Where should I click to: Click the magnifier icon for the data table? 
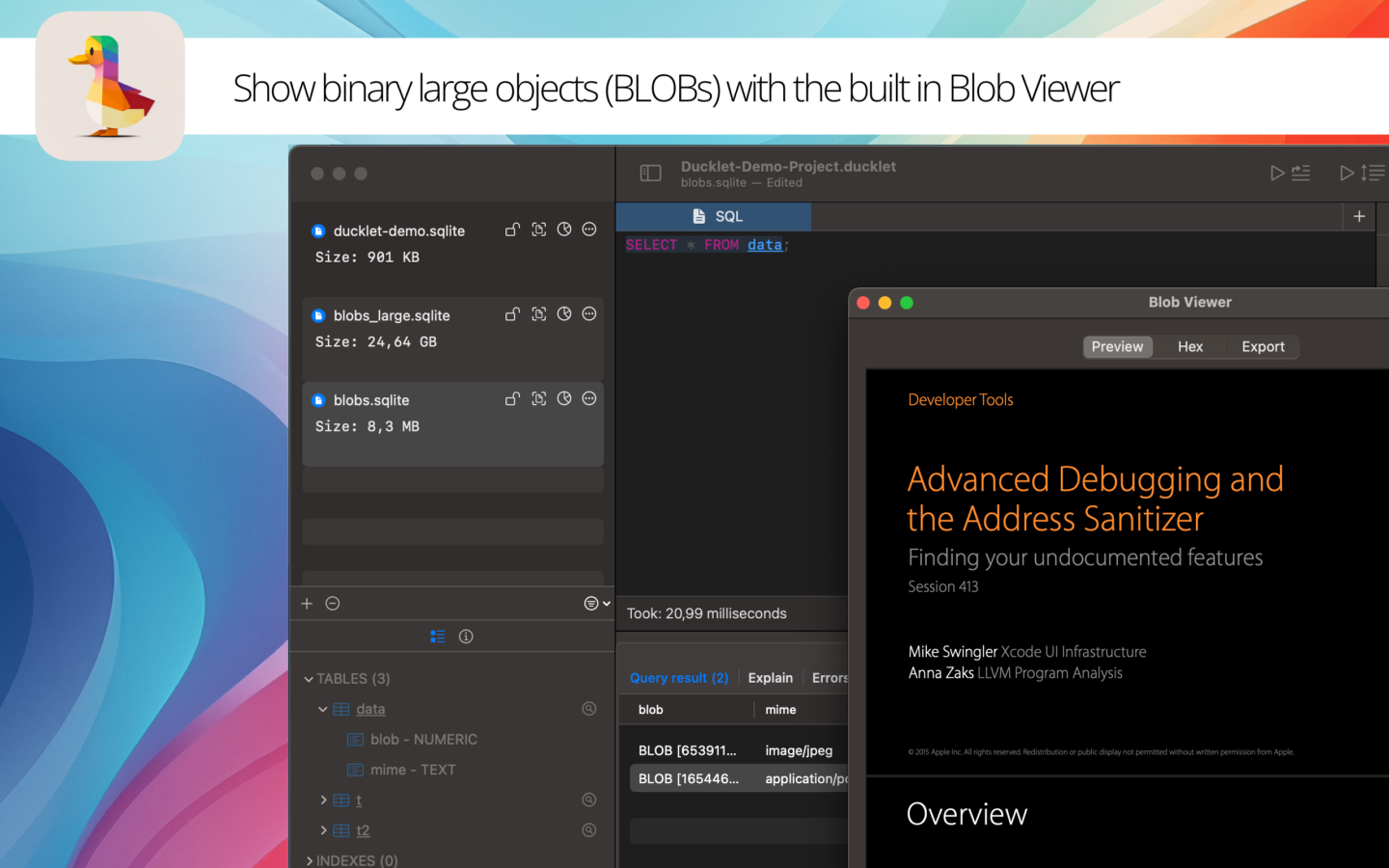(x=589, y=709)
